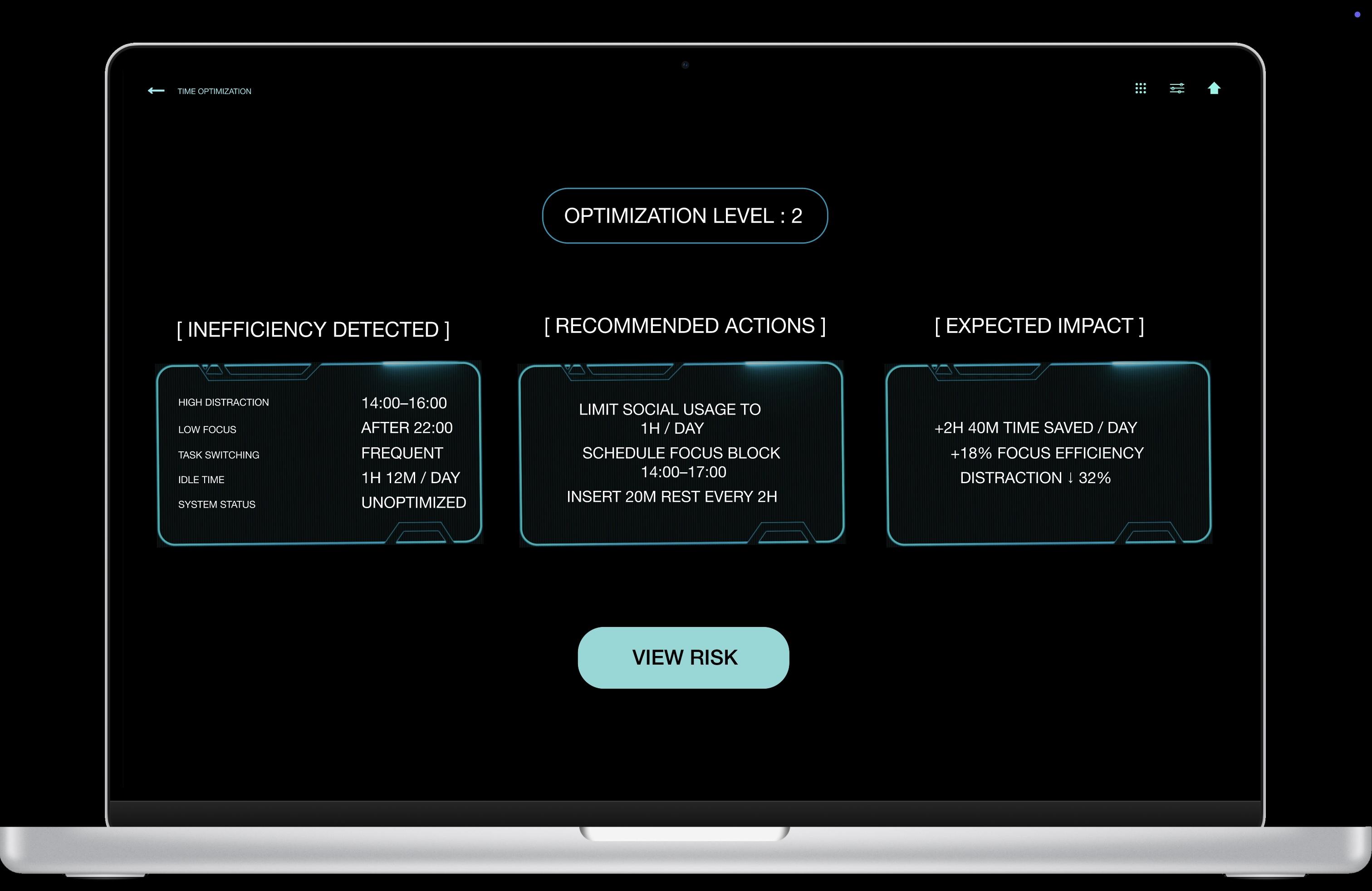1372x891 pixels.
Task: Select the LOW FOCUS label
Action: pos(207,429)
